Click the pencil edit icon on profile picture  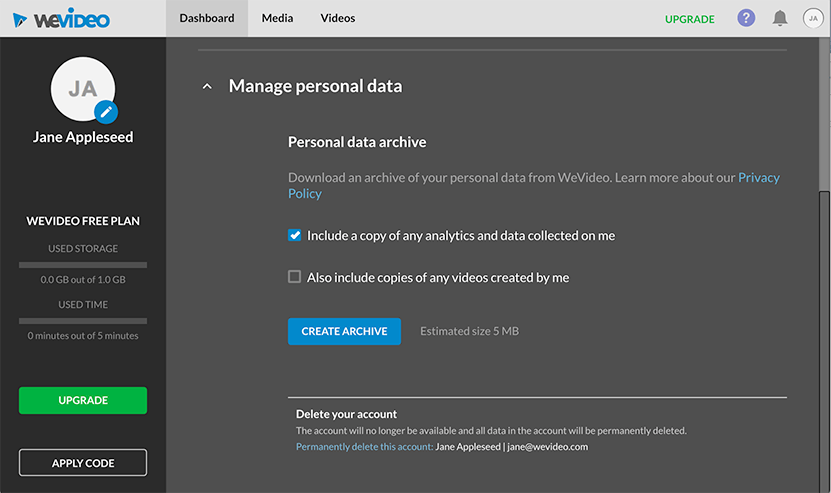[x=106, y=112]
